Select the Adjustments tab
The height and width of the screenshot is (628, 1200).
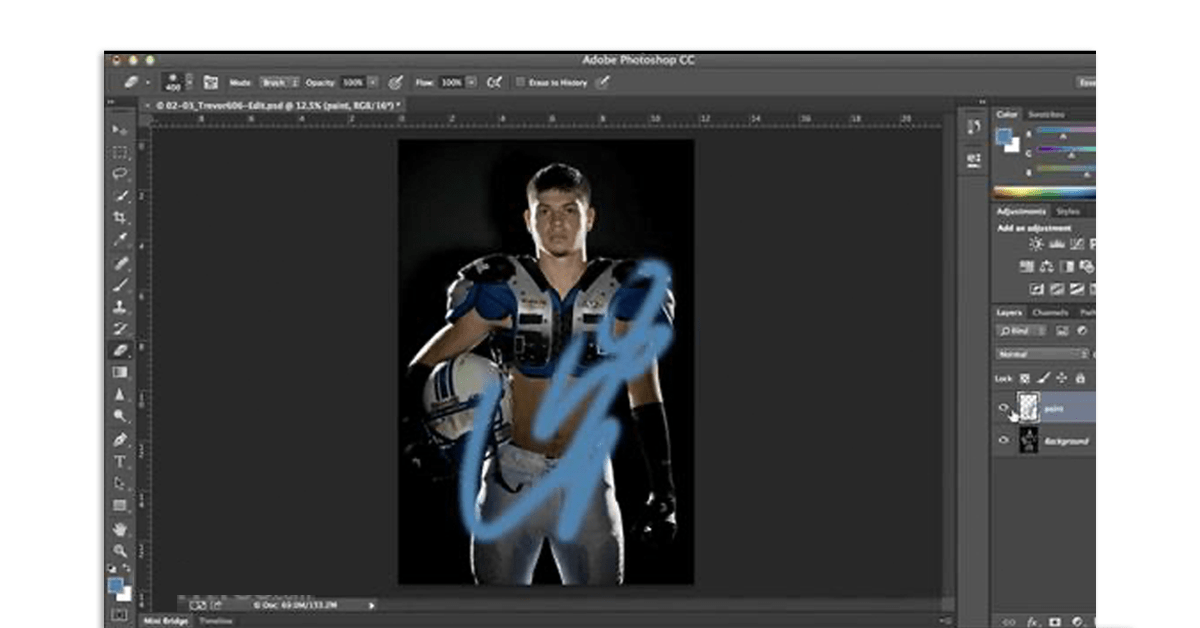1021,212
